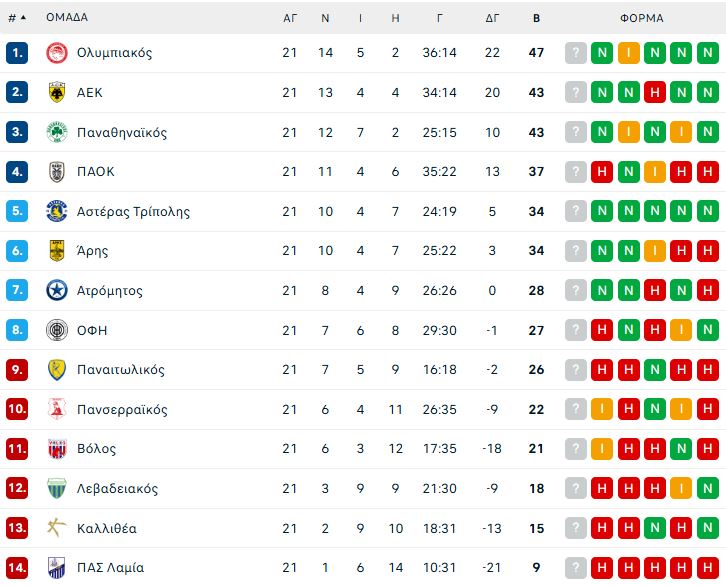Click the orange draw badge in Βόλος form

tap(602, 449)
